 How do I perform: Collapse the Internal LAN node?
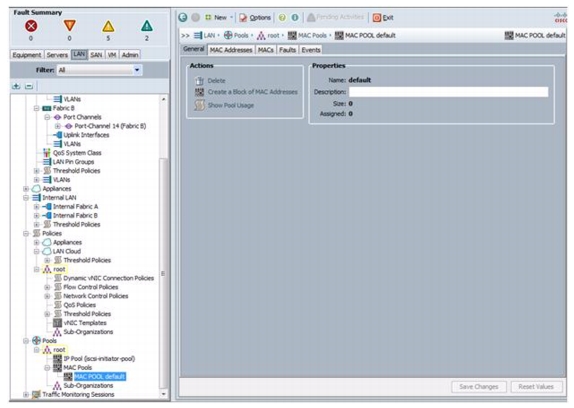point(26,198)
